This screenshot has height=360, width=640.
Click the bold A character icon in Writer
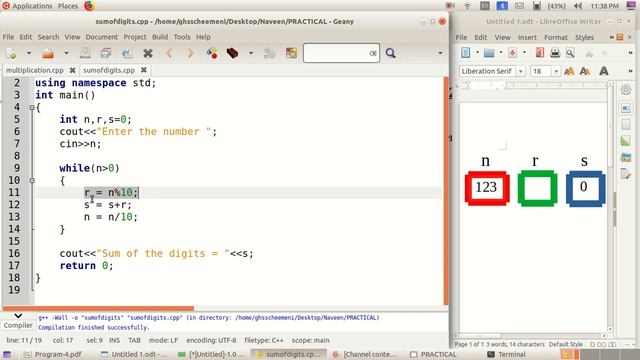(x=604, y=71)
